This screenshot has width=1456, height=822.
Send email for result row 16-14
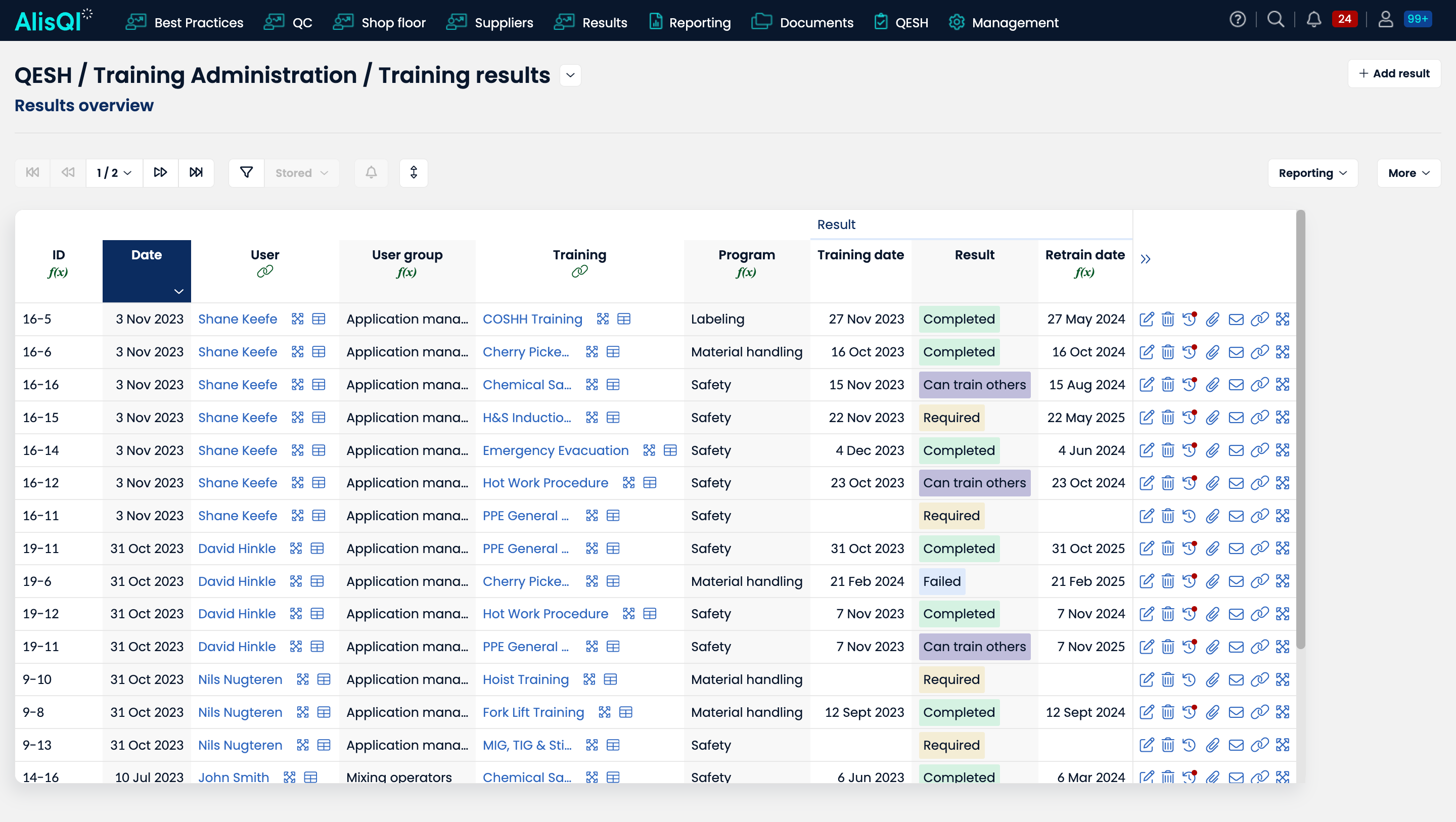(x=1236, y=450)
